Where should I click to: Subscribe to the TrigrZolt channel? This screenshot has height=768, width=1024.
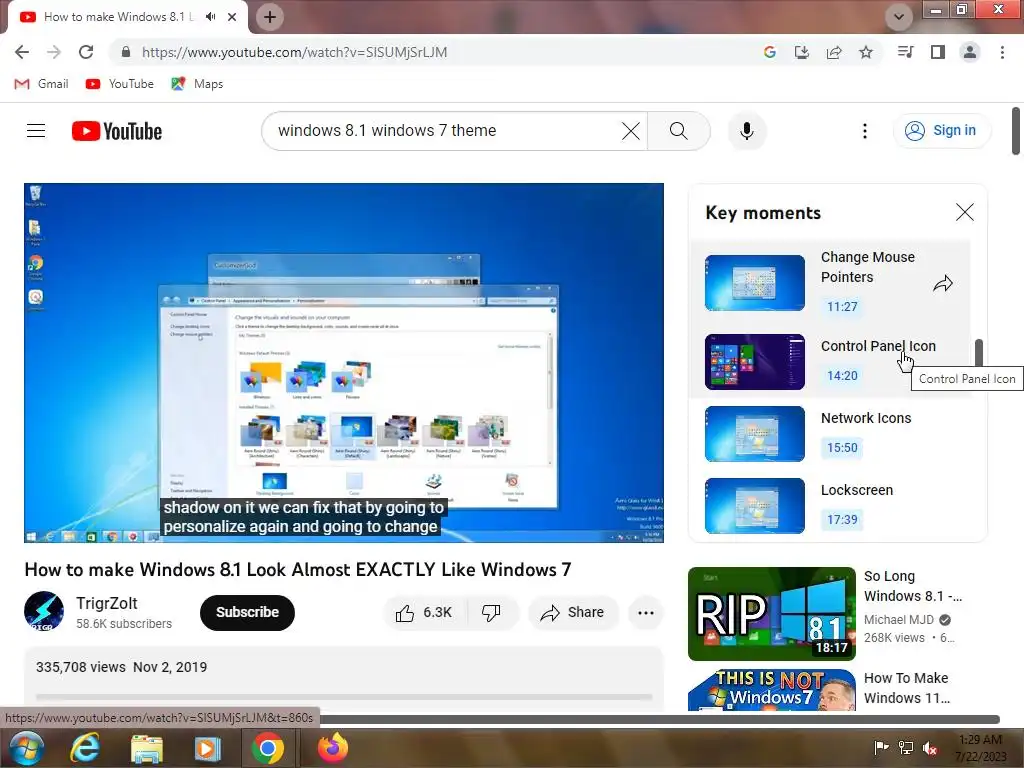[x=248, y=613]
